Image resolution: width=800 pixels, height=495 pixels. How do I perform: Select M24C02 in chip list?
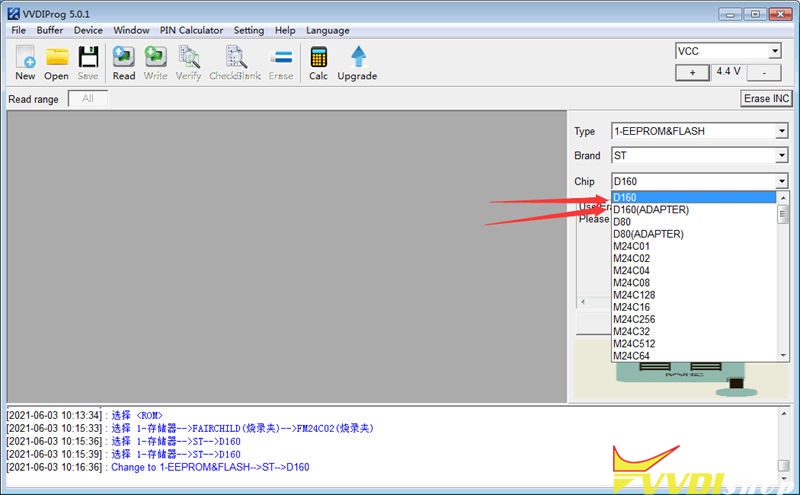pyautogui.click(x=694, y=259)
